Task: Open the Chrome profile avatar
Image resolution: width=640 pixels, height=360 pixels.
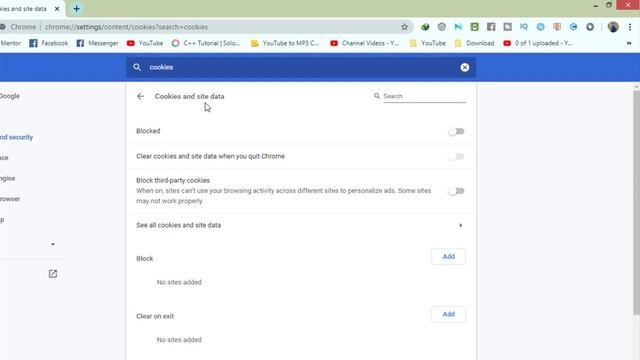Action: 613,27
